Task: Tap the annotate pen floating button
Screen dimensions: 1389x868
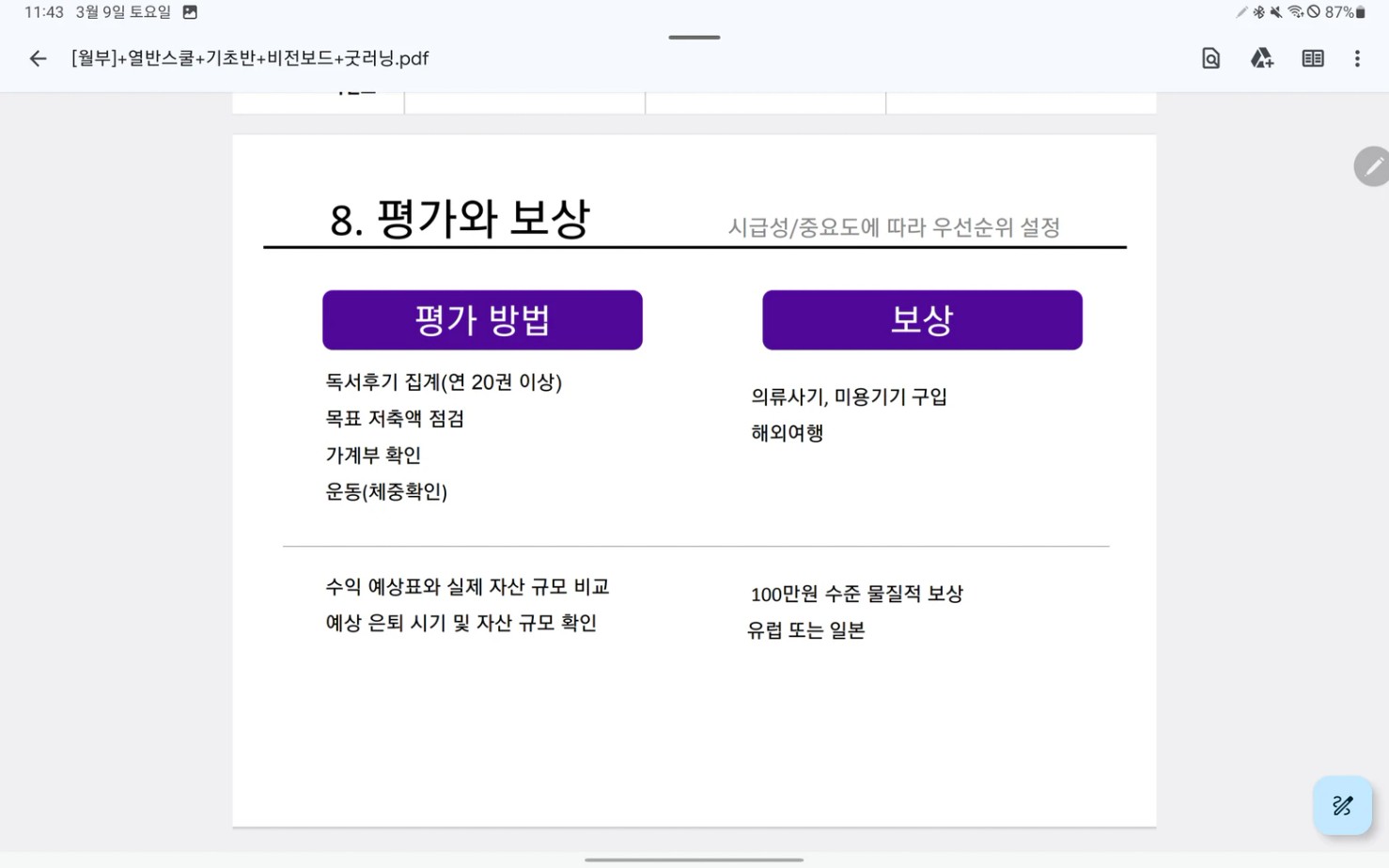Action: coord(1342,805)
